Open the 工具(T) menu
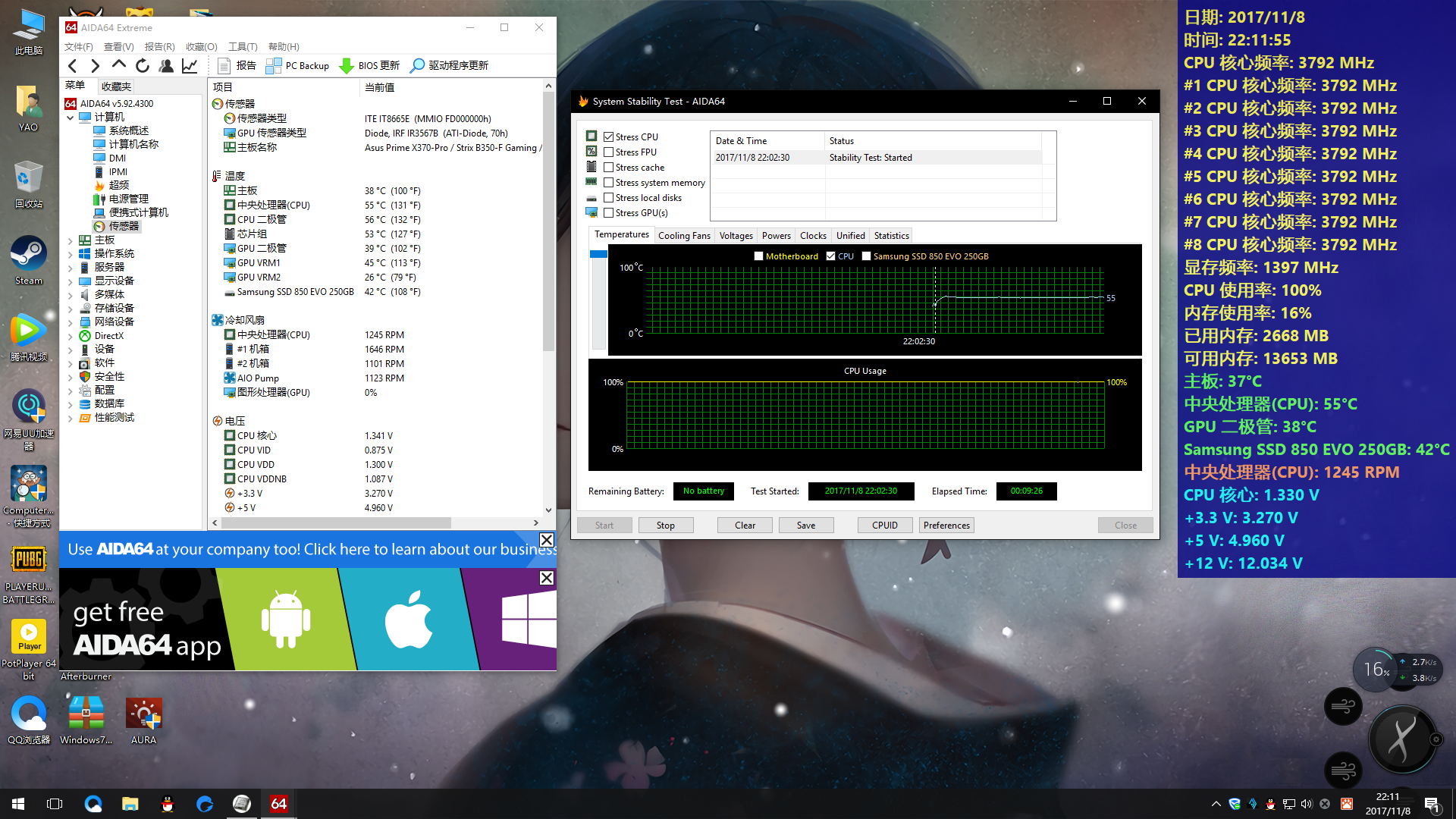1456x819 pixels. (243, 47)
